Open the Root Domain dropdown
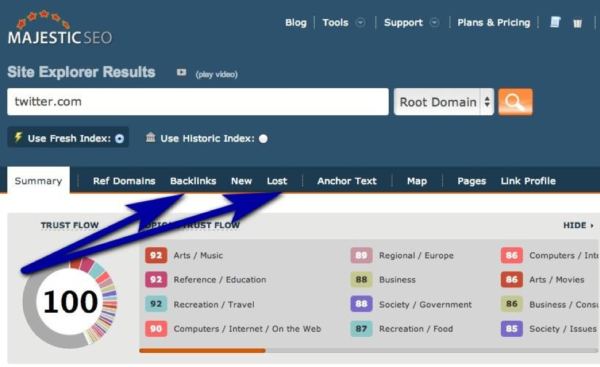Screen dimensions: 600x367 point(444,102)
